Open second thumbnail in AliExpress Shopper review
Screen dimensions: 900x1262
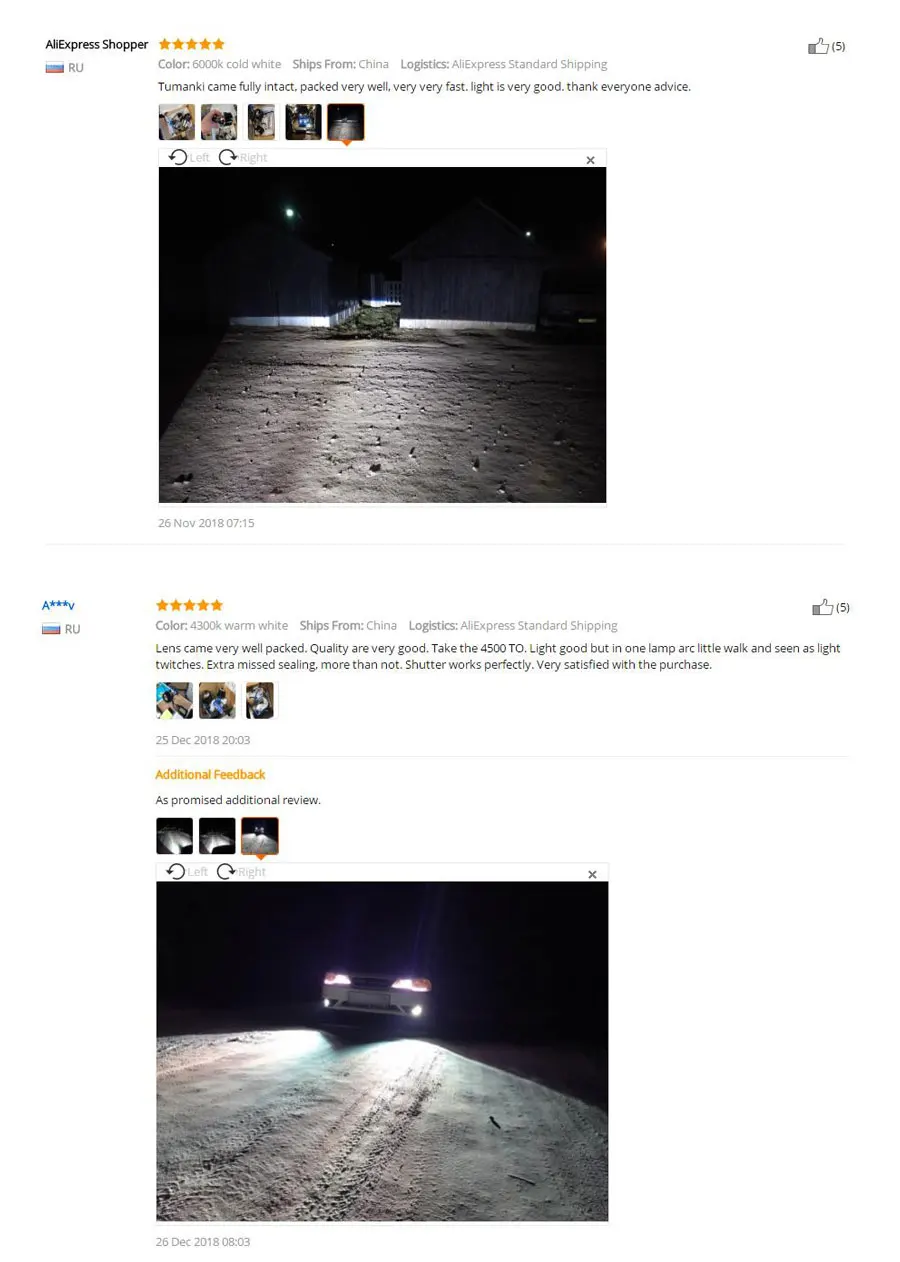tap(219, 122)
